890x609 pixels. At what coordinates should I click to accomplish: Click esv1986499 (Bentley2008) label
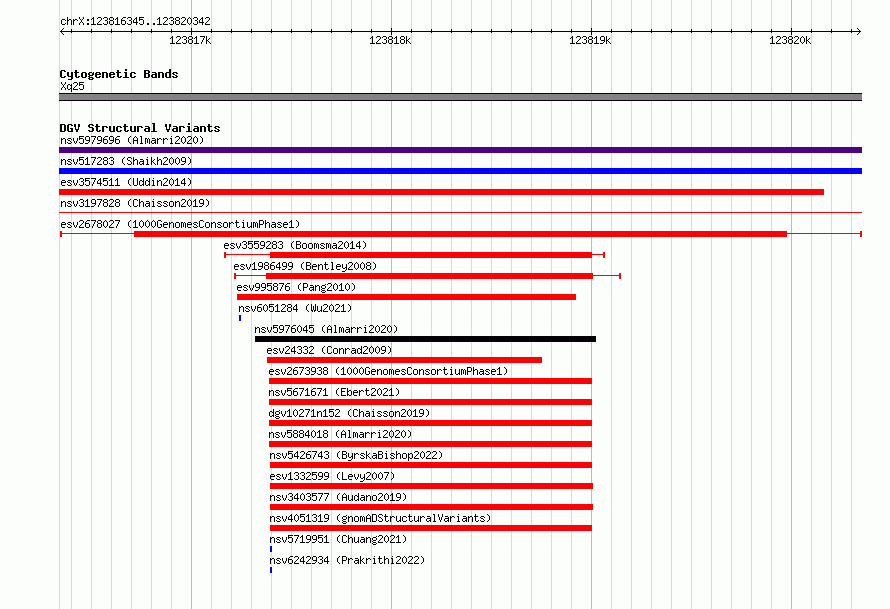pos(305,266)
